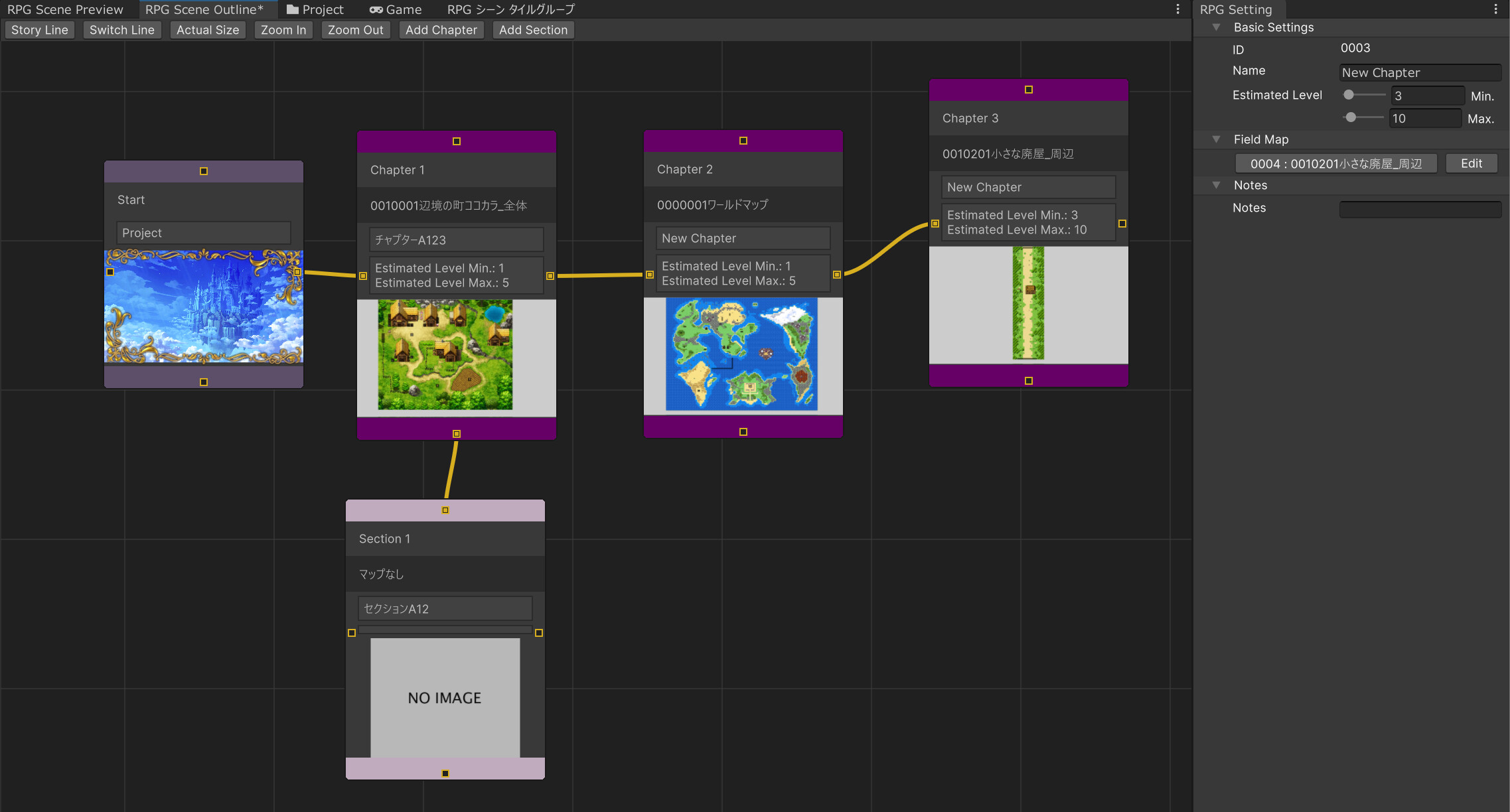Collapse the Field Map section
The width and height of the screenshot is (1510, 812).
click(1216, 139)
